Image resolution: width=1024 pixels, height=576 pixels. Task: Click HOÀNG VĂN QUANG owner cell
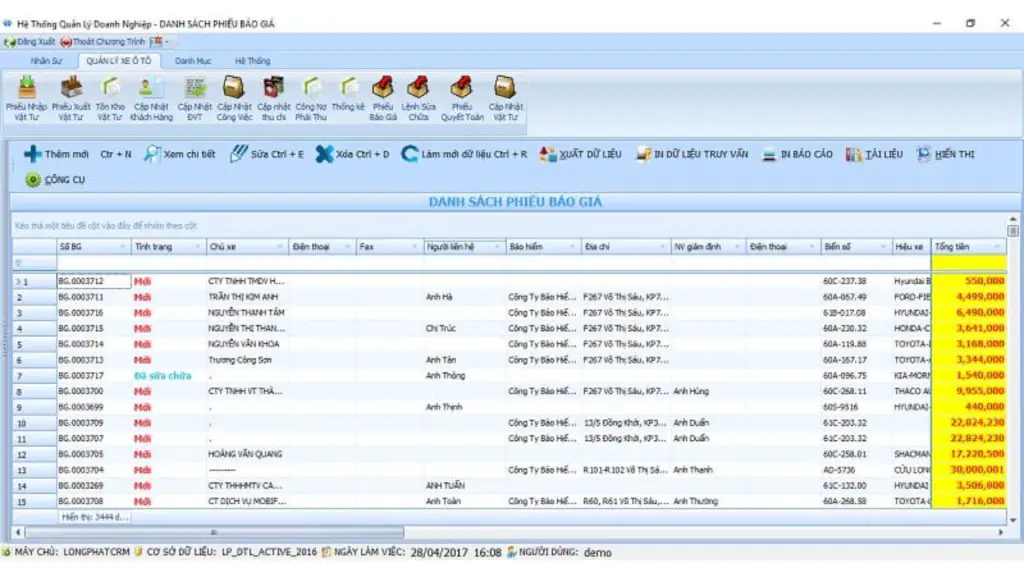(x=247, y=454)
